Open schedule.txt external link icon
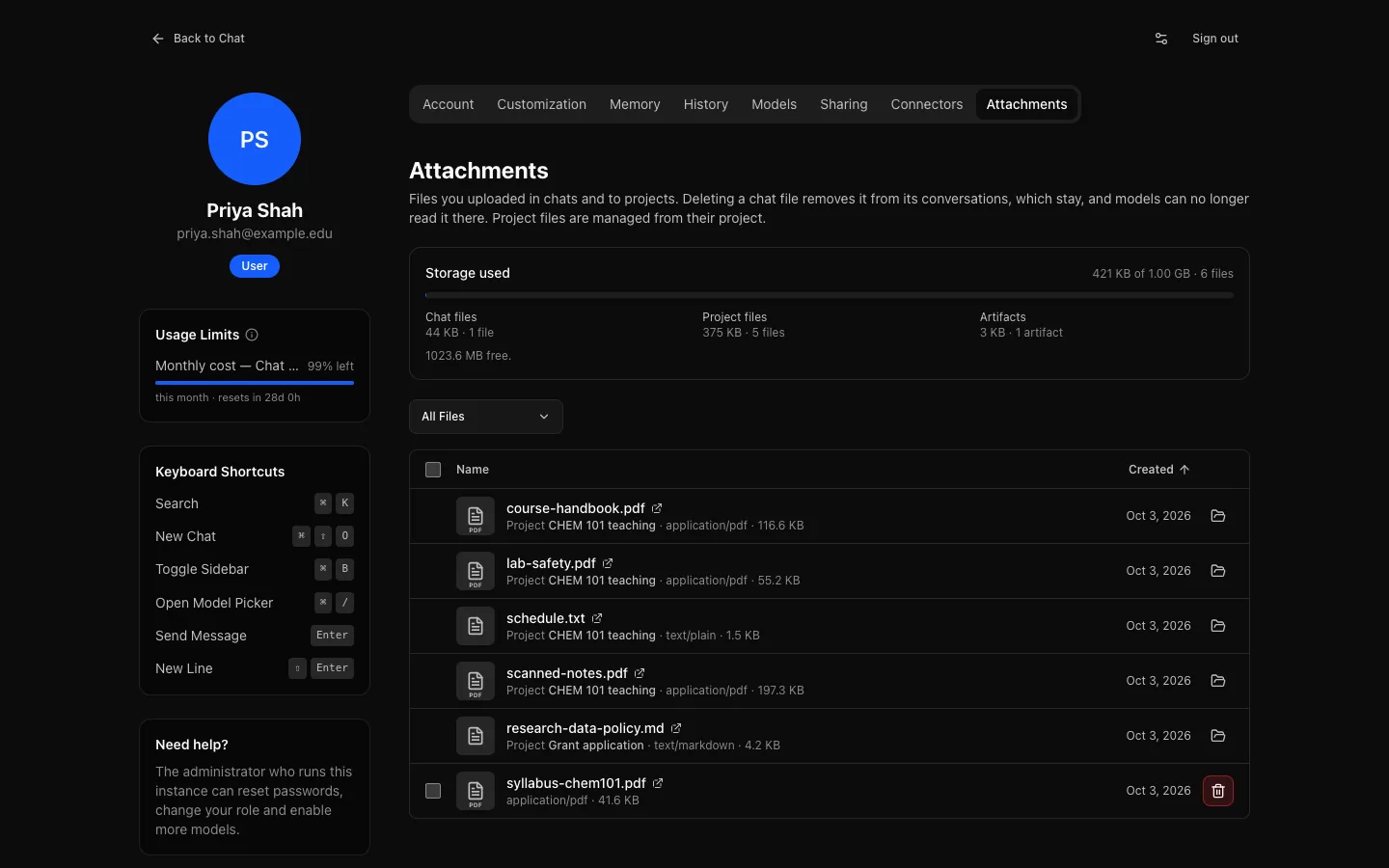1389x868 pixels. pyautogui.click(x=597, y=618)
